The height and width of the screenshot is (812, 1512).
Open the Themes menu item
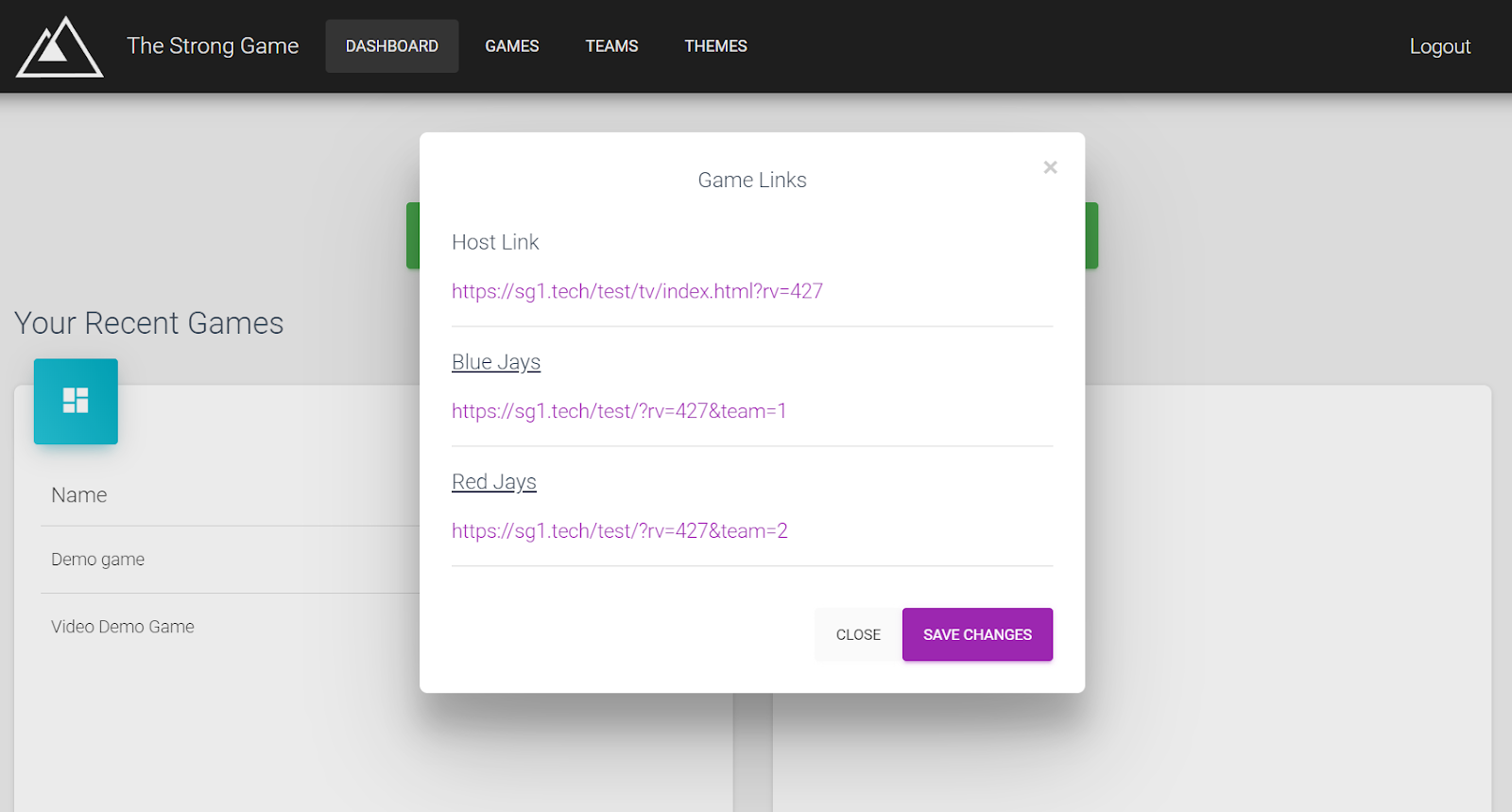pyautogui.click(x=715, y=46)
